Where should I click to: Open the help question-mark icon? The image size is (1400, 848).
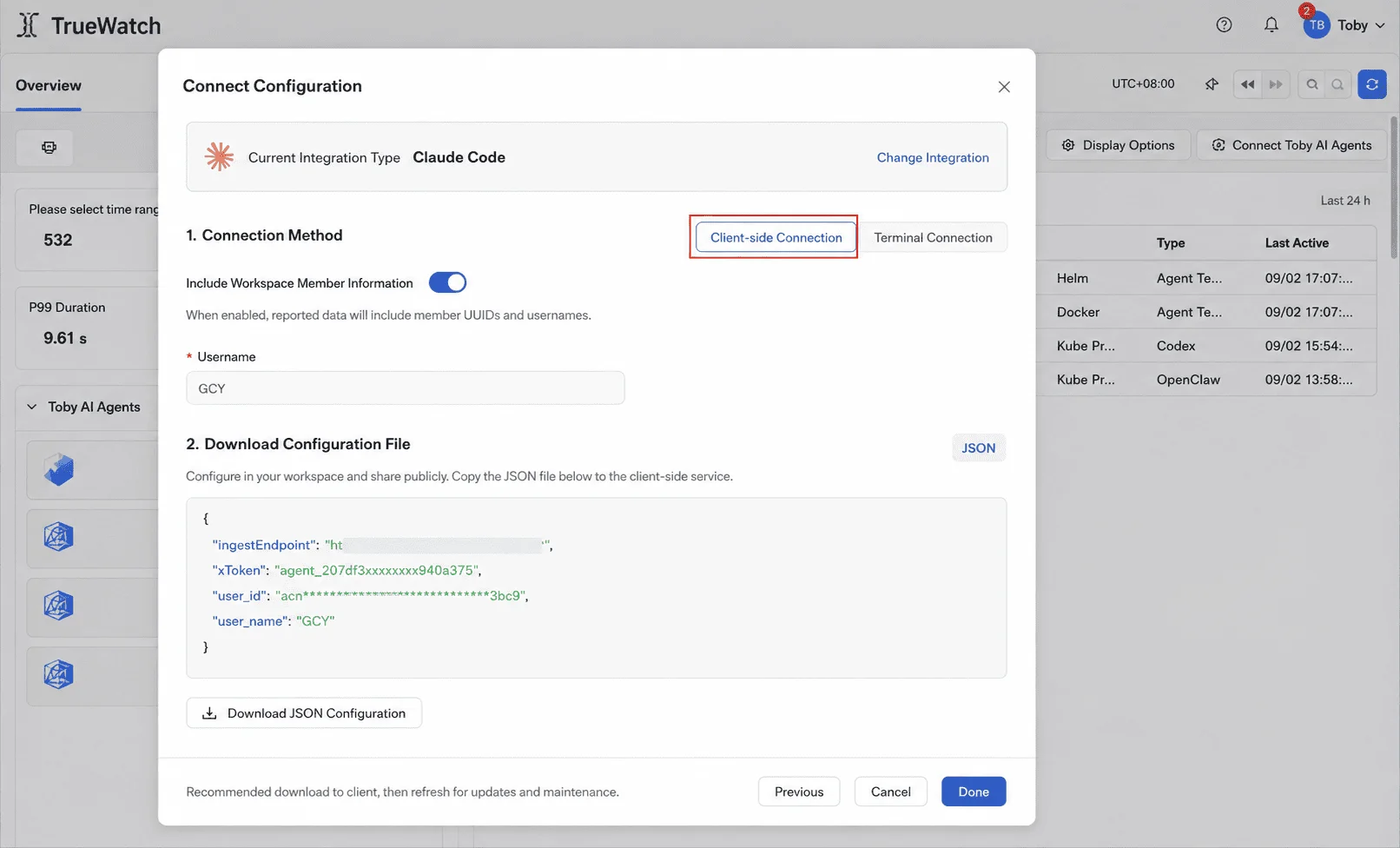pos(1224,25)
